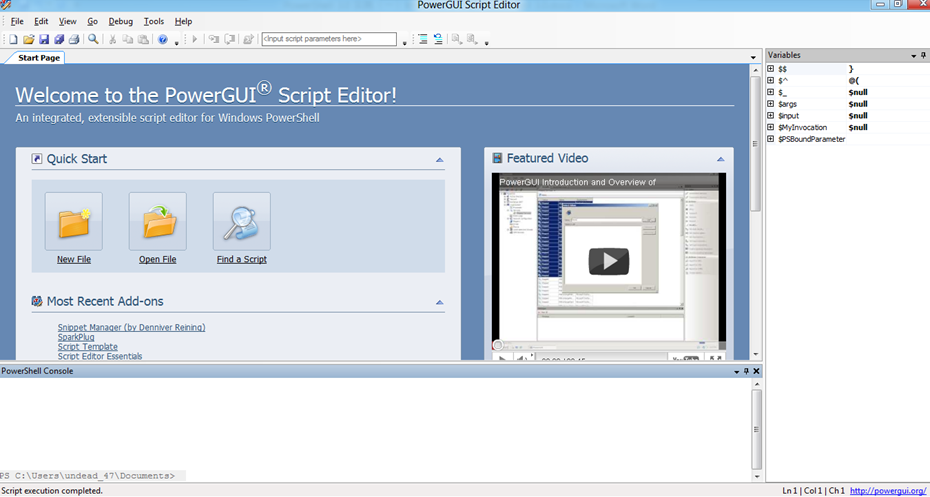The width and height of the screenshot is (930, 497).
Task: Open the File menu
Action: [x=17, y=21]
